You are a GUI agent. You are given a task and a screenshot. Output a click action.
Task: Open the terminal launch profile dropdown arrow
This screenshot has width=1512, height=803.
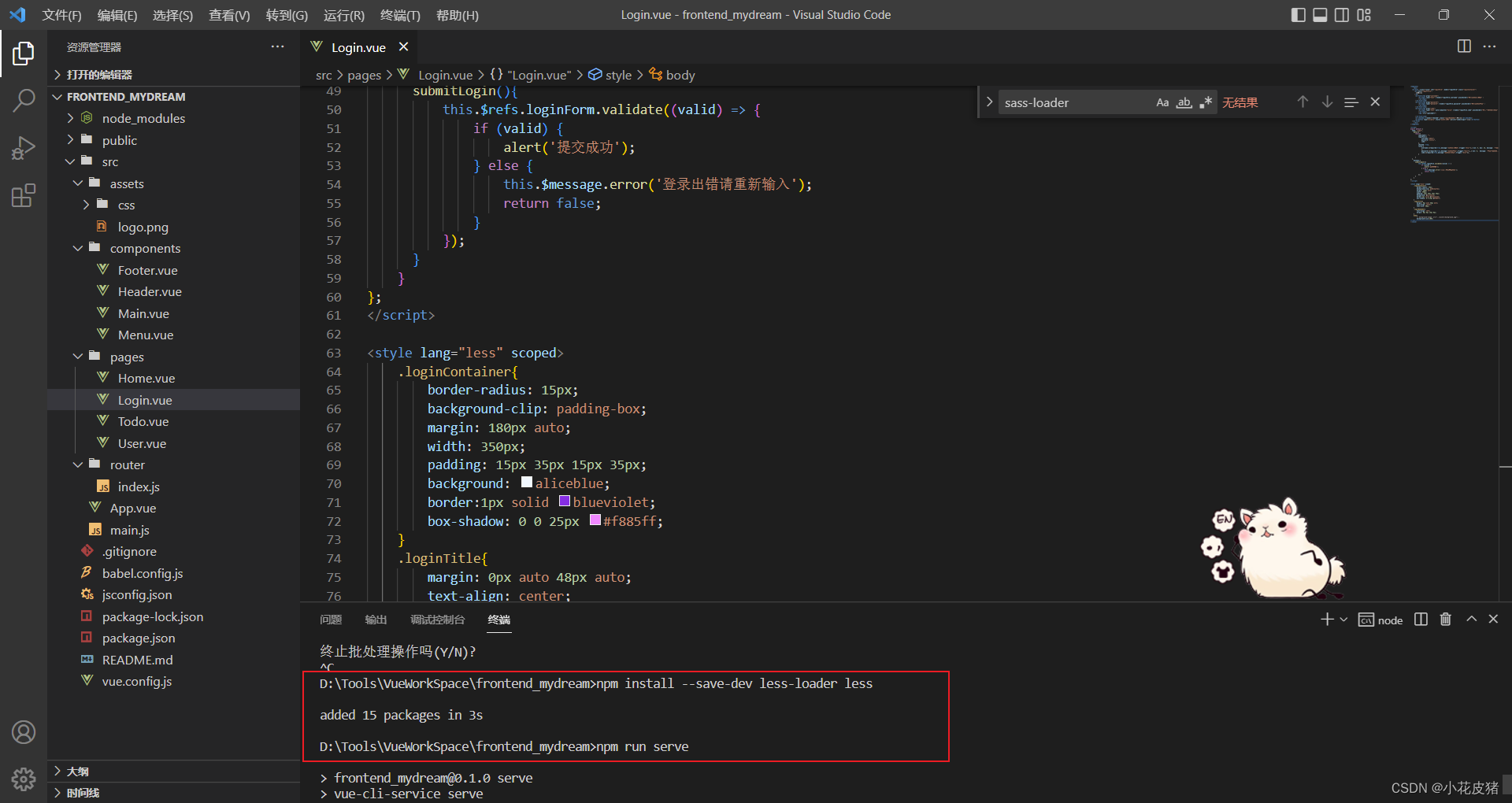coord(1343,620)
